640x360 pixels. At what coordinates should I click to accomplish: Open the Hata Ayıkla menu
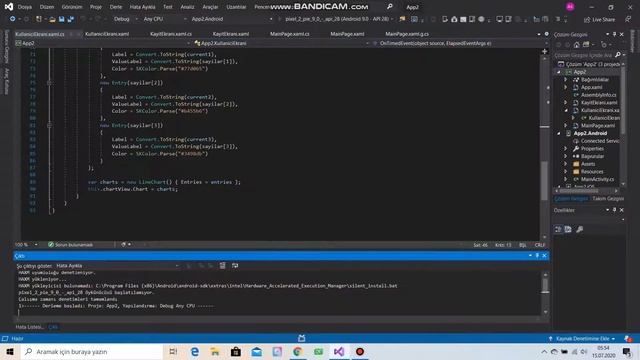pyautogui.click(x=142, y=7)
